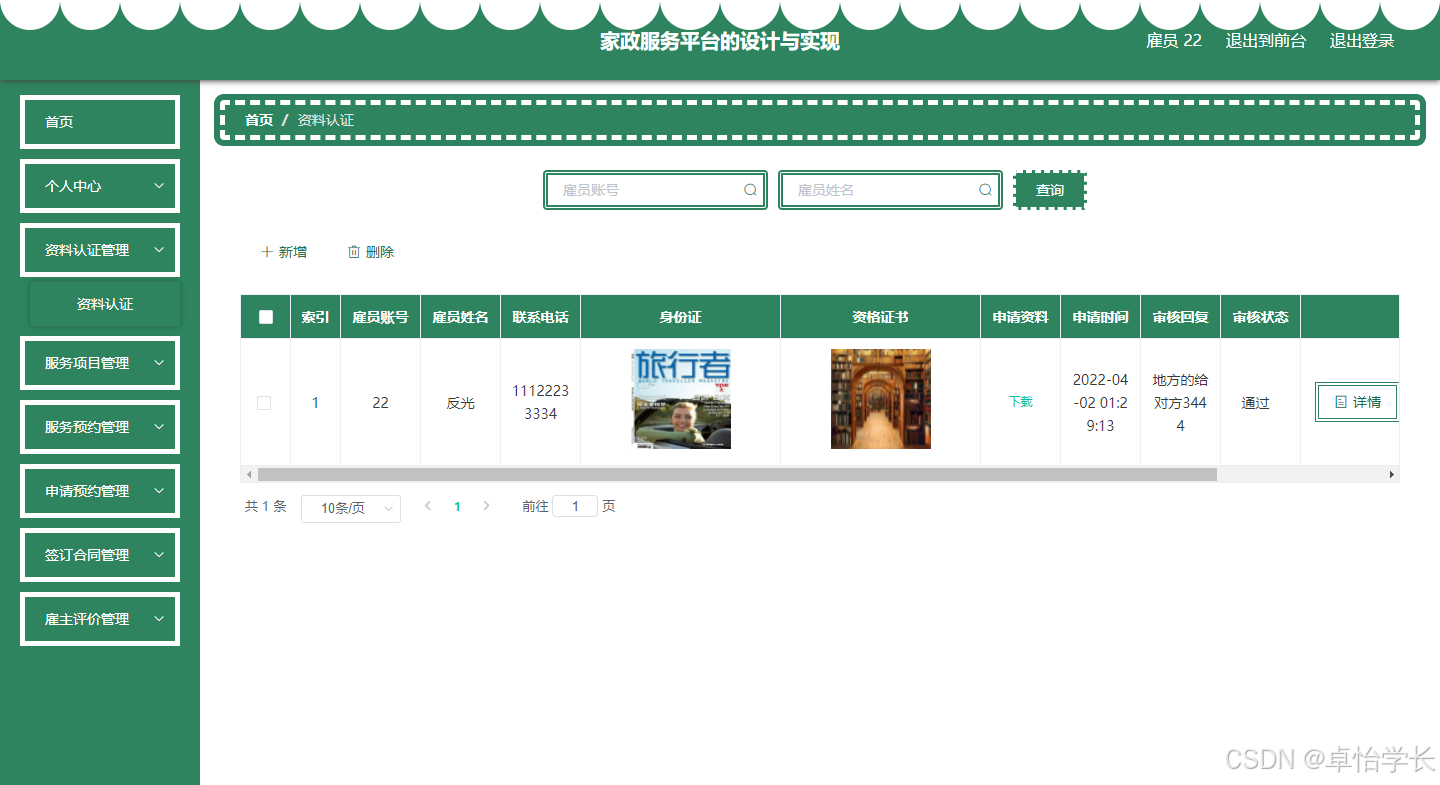Open the 身份证 ID card thumbnail image
1440x785 pixels.
tap(681, 399)
